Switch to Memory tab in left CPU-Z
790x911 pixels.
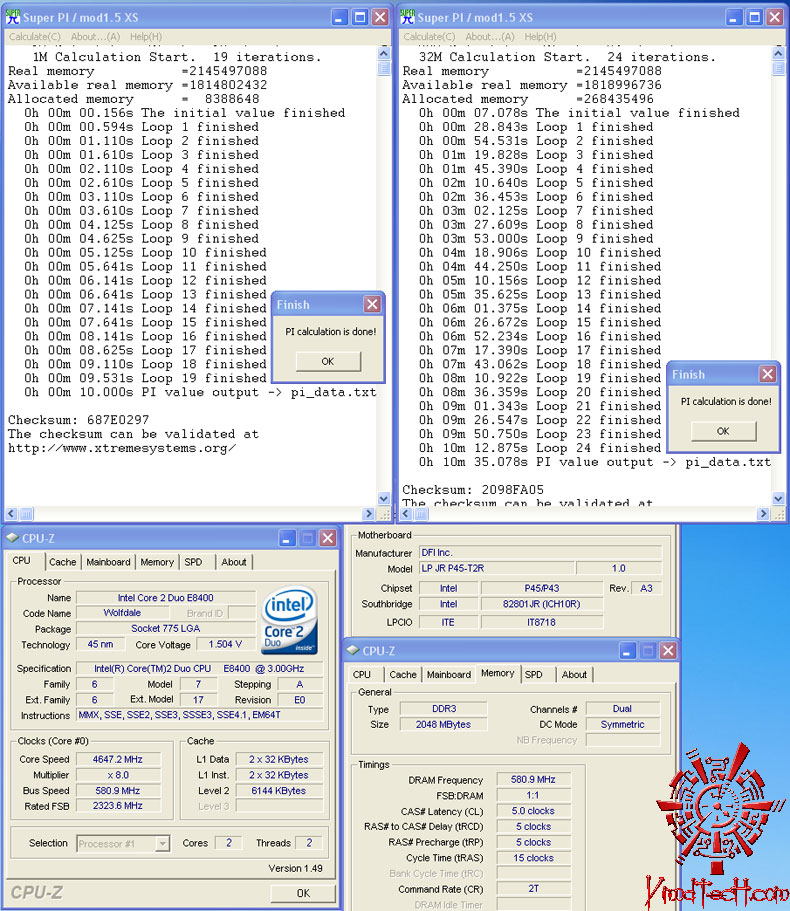(157, 562)
